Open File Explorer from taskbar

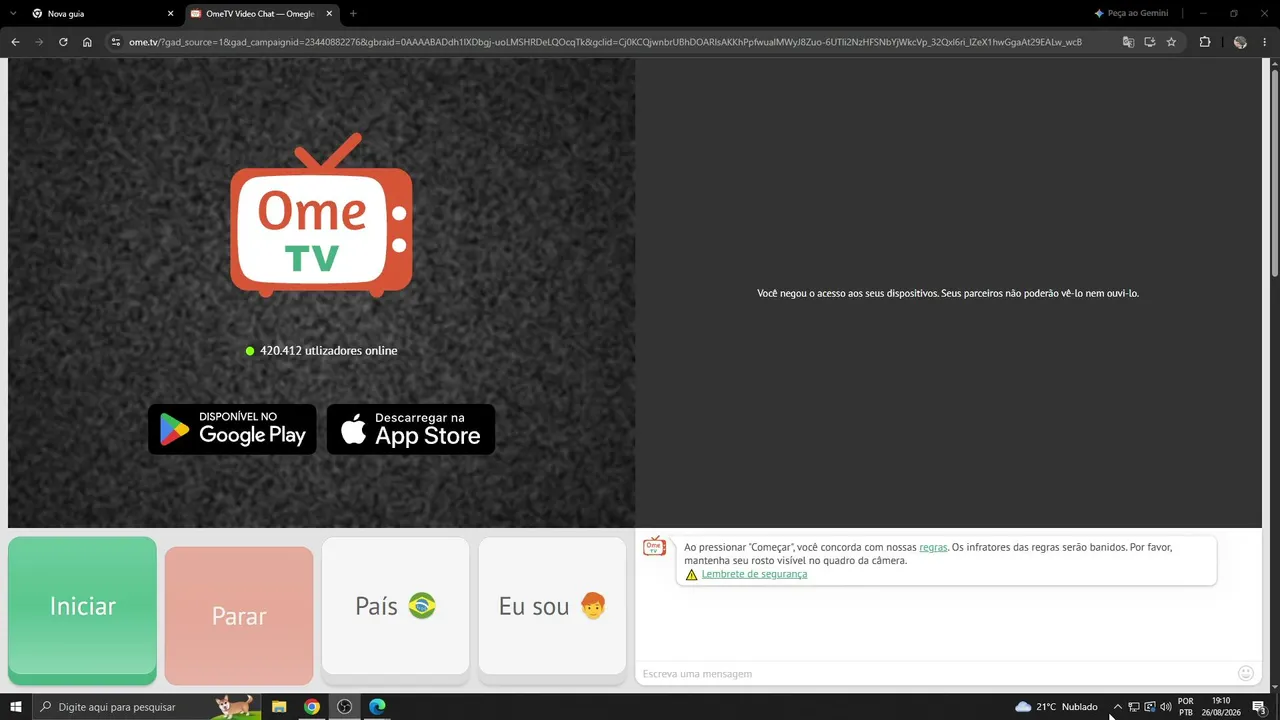279,707
